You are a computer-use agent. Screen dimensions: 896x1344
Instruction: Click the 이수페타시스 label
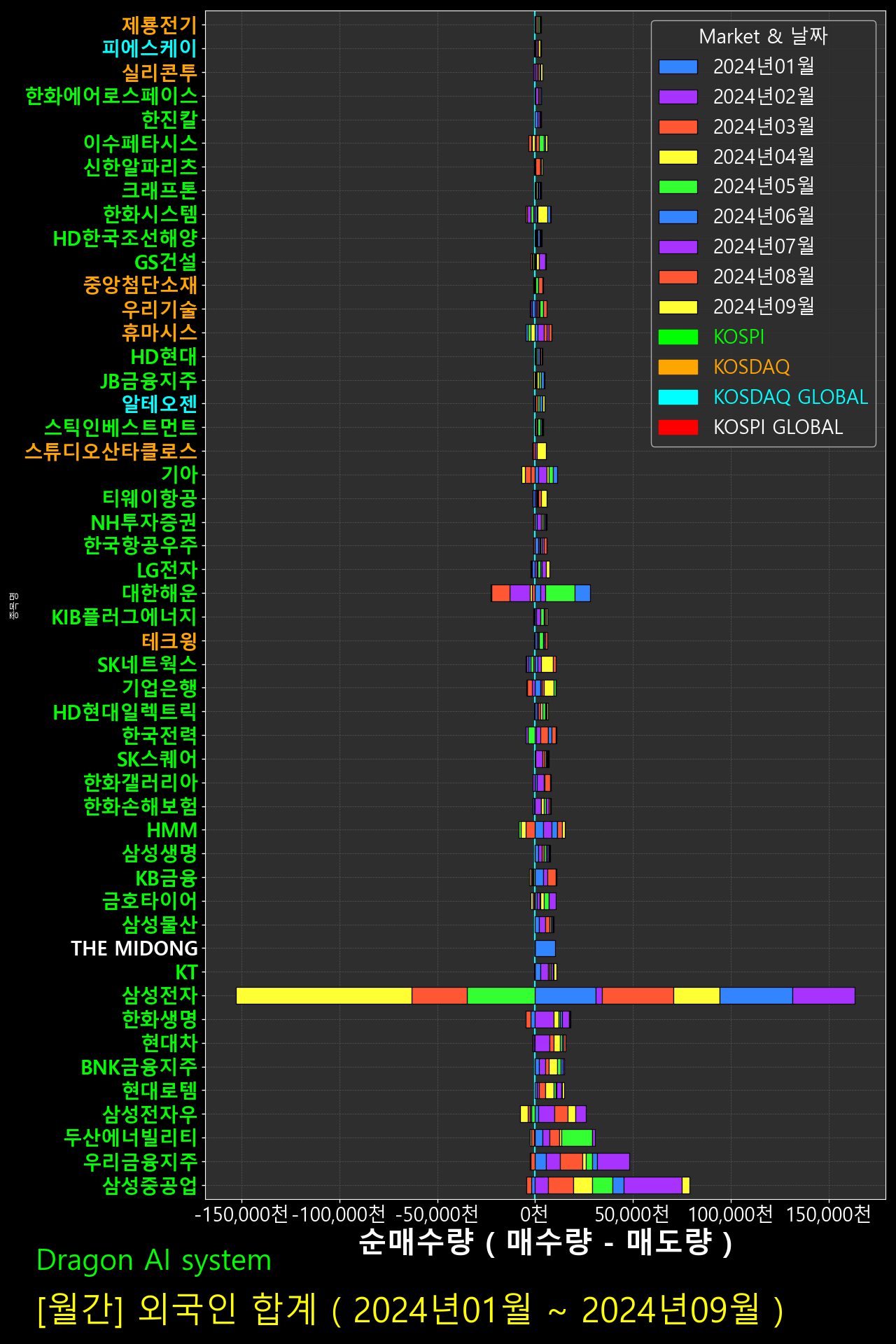point(140,143)
